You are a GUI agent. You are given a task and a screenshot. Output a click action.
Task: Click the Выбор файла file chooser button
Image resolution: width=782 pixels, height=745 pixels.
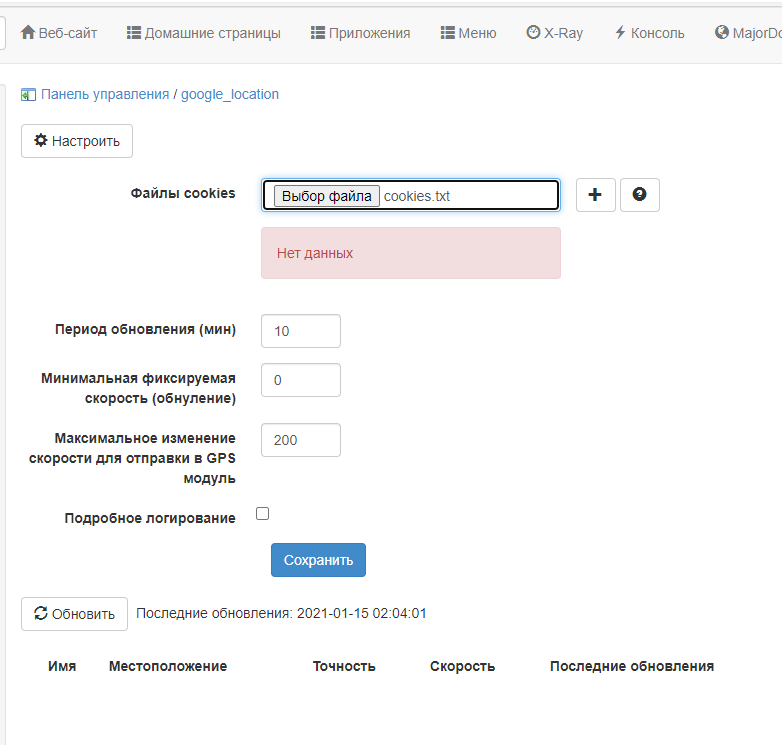(x=327, y=196)
